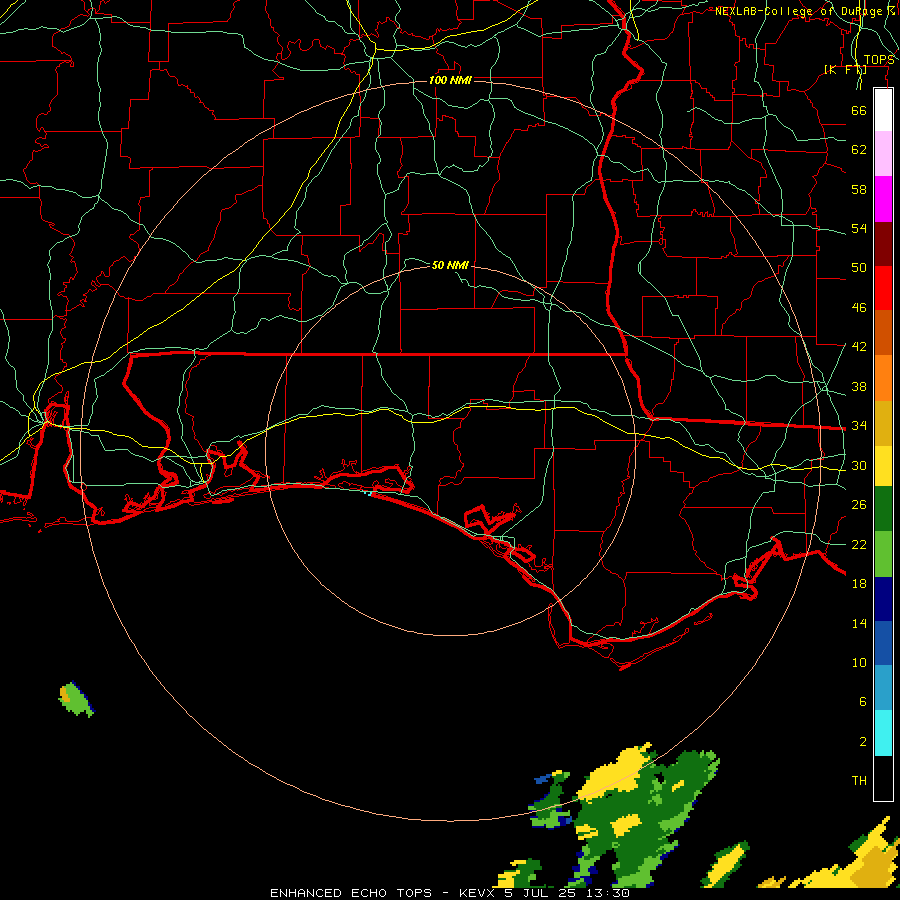The height and width of the screenshot is (900, 900).
Task: Select the medium blue 10-14 kft swatch
Action: coord(883,644)
